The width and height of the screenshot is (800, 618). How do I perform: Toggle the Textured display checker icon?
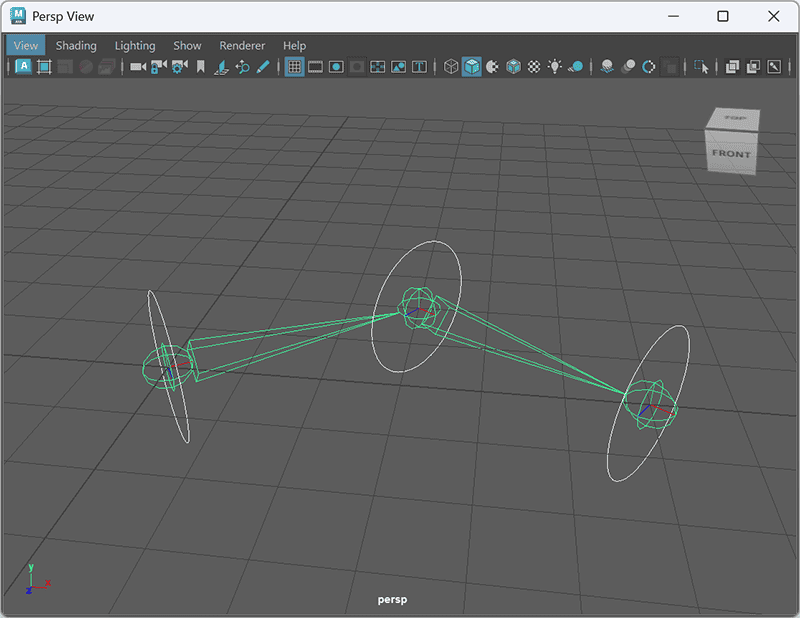click(534, 67)
